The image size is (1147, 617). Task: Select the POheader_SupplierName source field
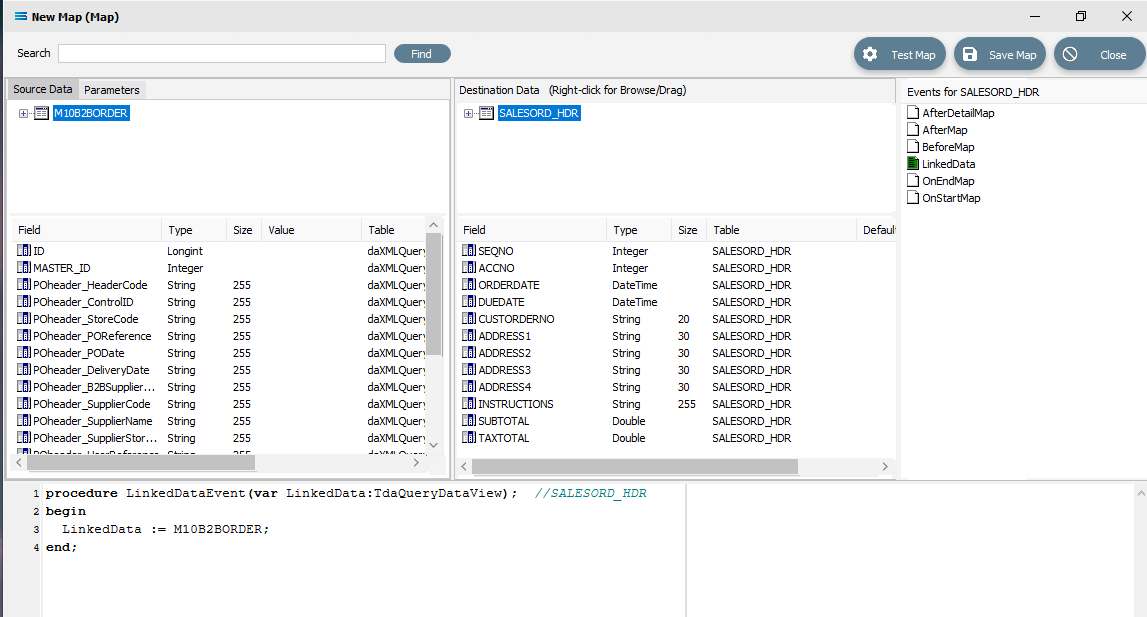point(93,421)
